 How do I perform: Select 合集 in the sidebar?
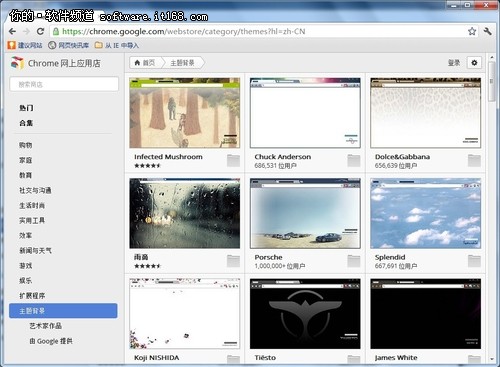pyautogui.click(x=26, y=123)
